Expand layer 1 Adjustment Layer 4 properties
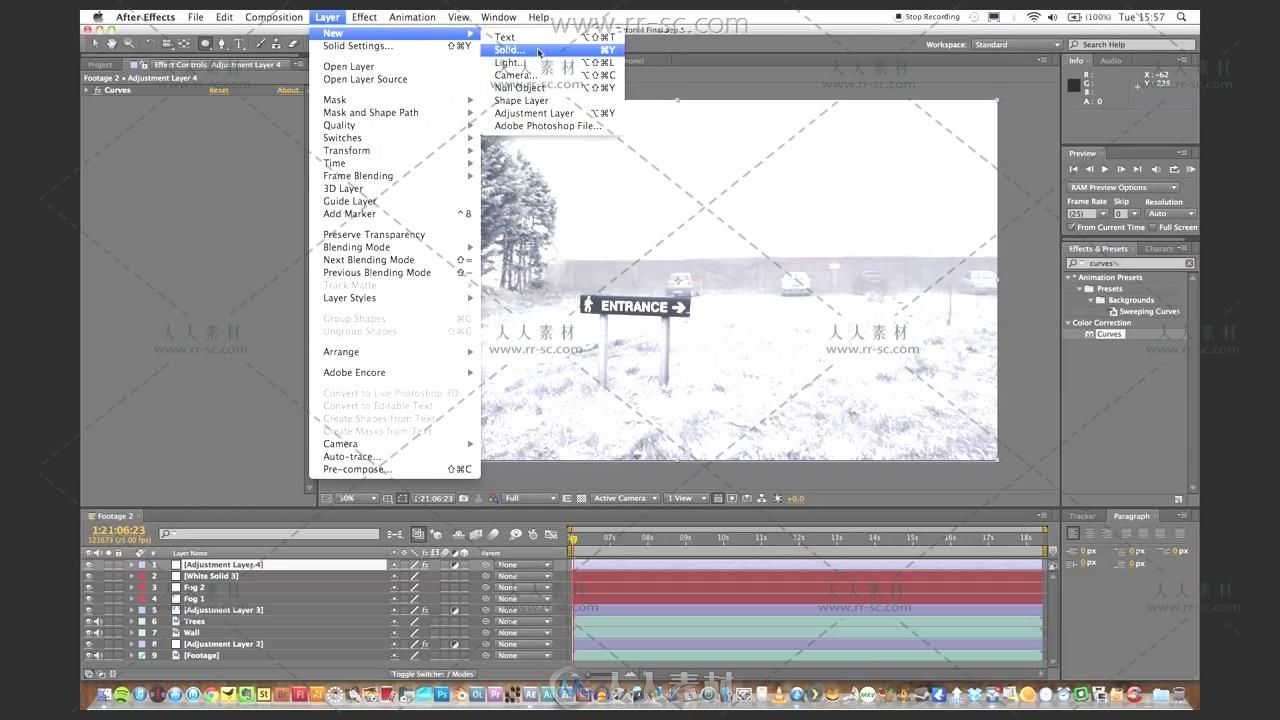The image size is (1280, 720). pos(131,565)
